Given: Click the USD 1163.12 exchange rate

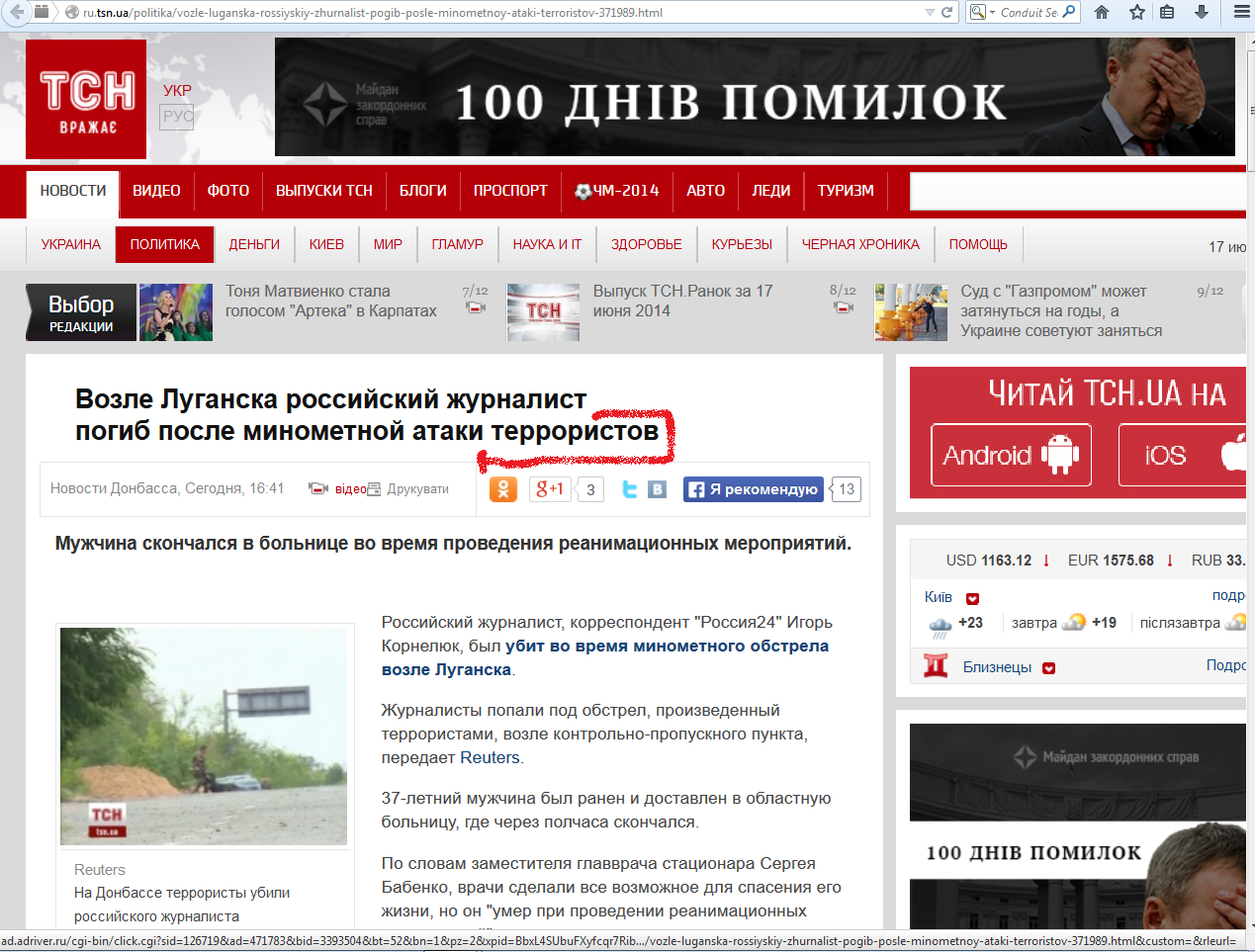Looking at the screenshot, I should [x=989, y=561].
